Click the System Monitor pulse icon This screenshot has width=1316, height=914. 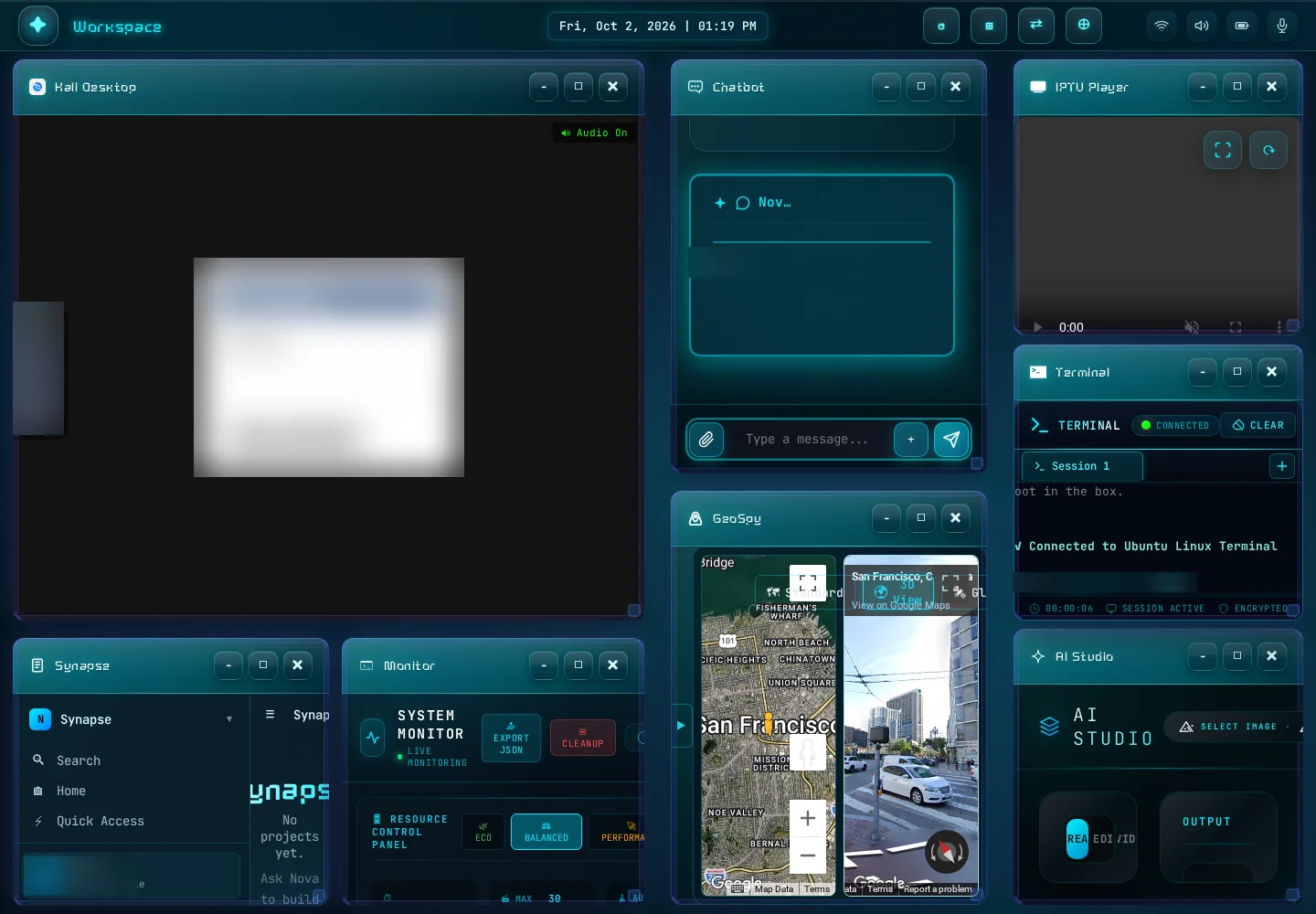[x=373, y=738]
